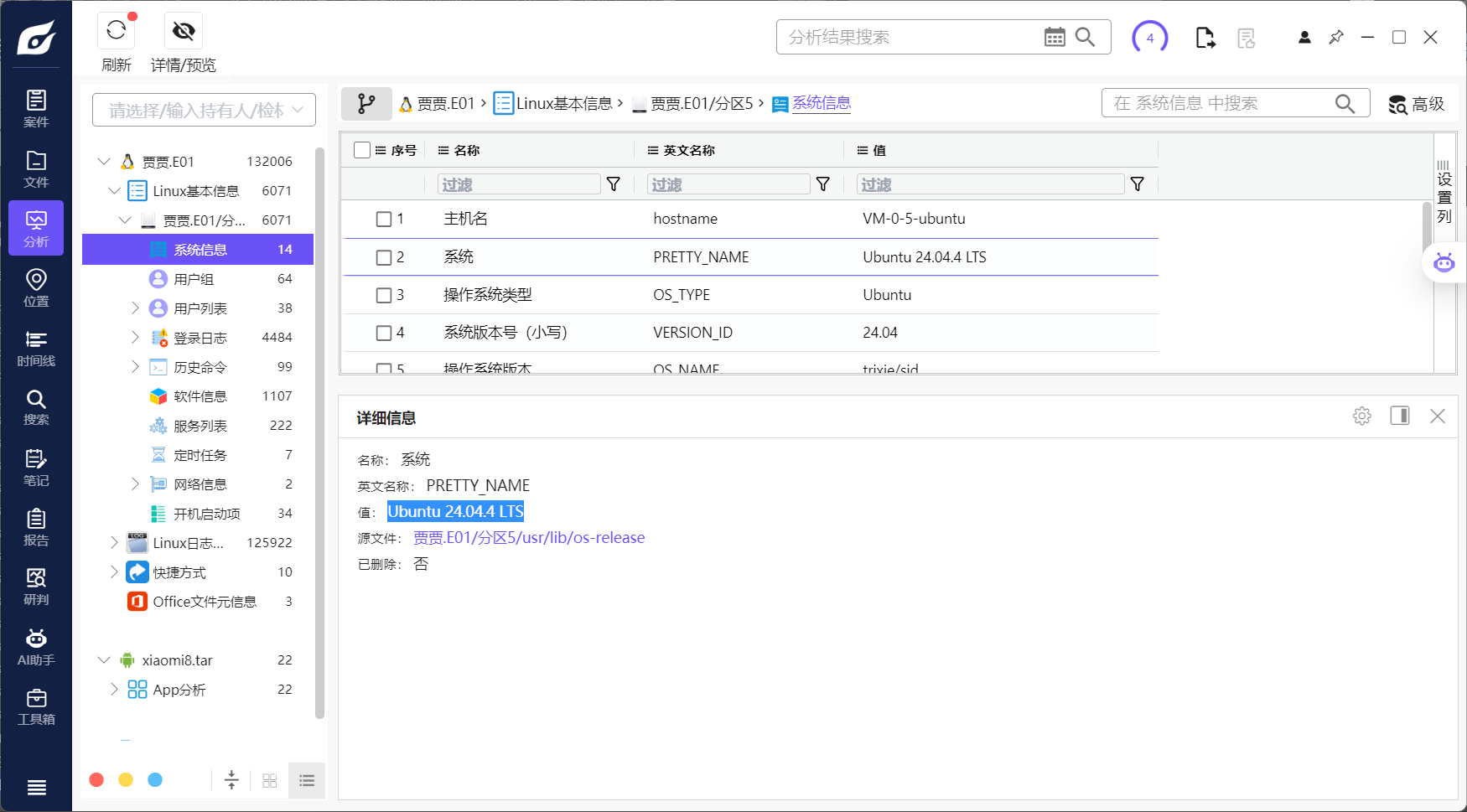Check the select-all checkbox in table header
The width and height of the screenshot is (1467, 812).
pos(362,150)
